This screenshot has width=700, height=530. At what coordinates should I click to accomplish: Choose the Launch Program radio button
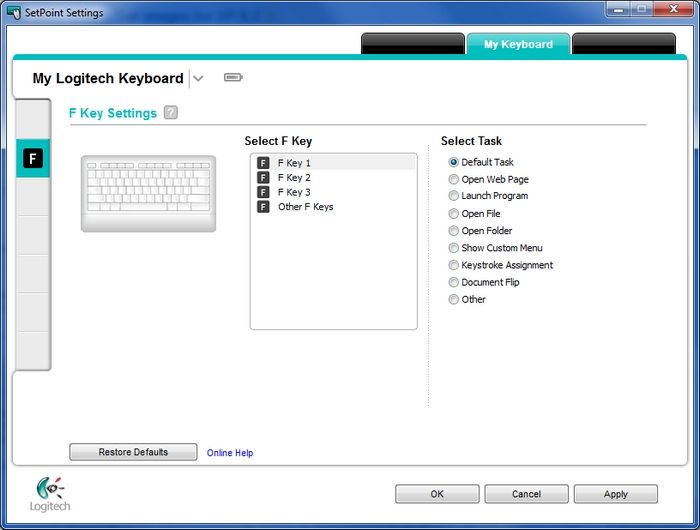pos(453,196)
